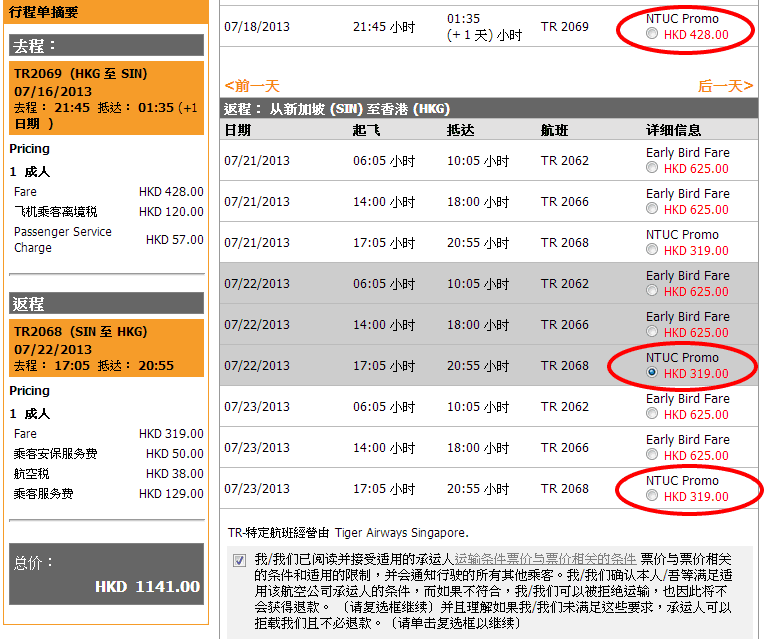
Task: Select 07/21 06:05 TR 2062 Early Bird fare
Action: click(652, 168)
